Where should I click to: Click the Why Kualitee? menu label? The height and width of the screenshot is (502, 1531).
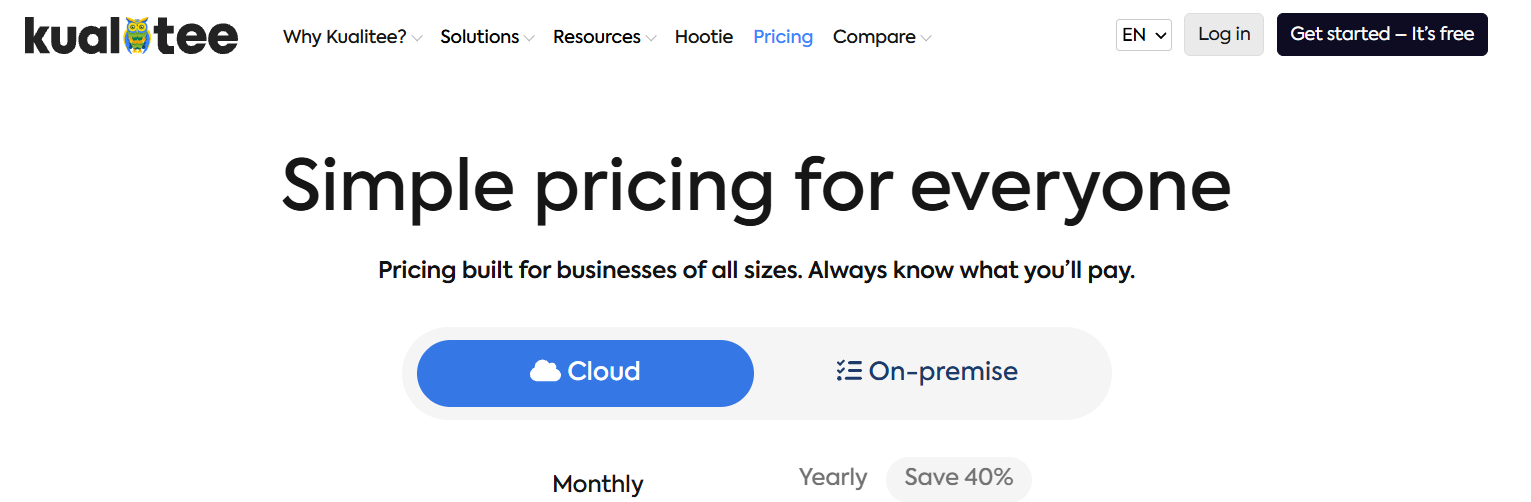click(x=344, y=37)
